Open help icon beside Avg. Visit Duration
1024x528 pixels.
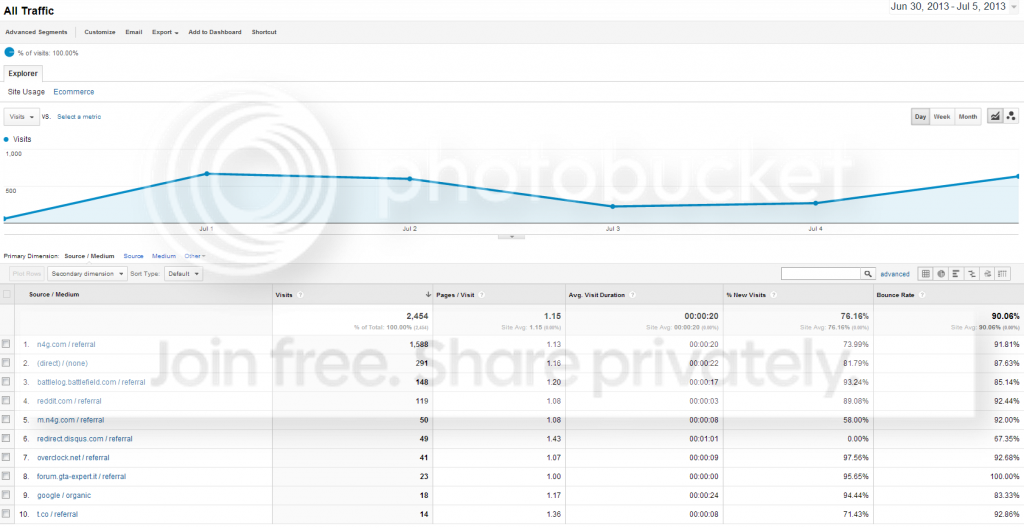[x=633, y=295]
